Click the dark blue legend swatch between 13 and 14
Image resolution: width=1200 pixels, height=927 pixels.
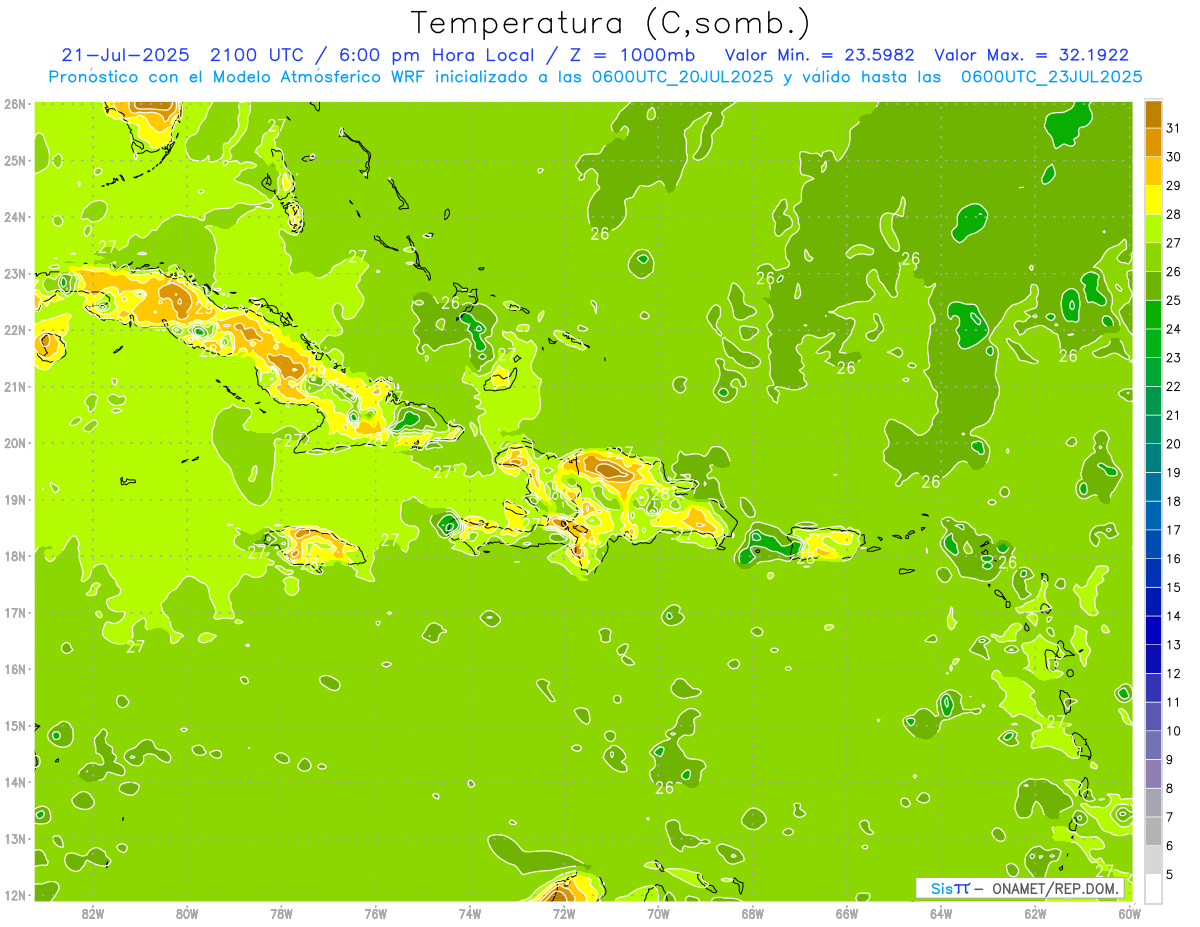[x=1153, y=630]
